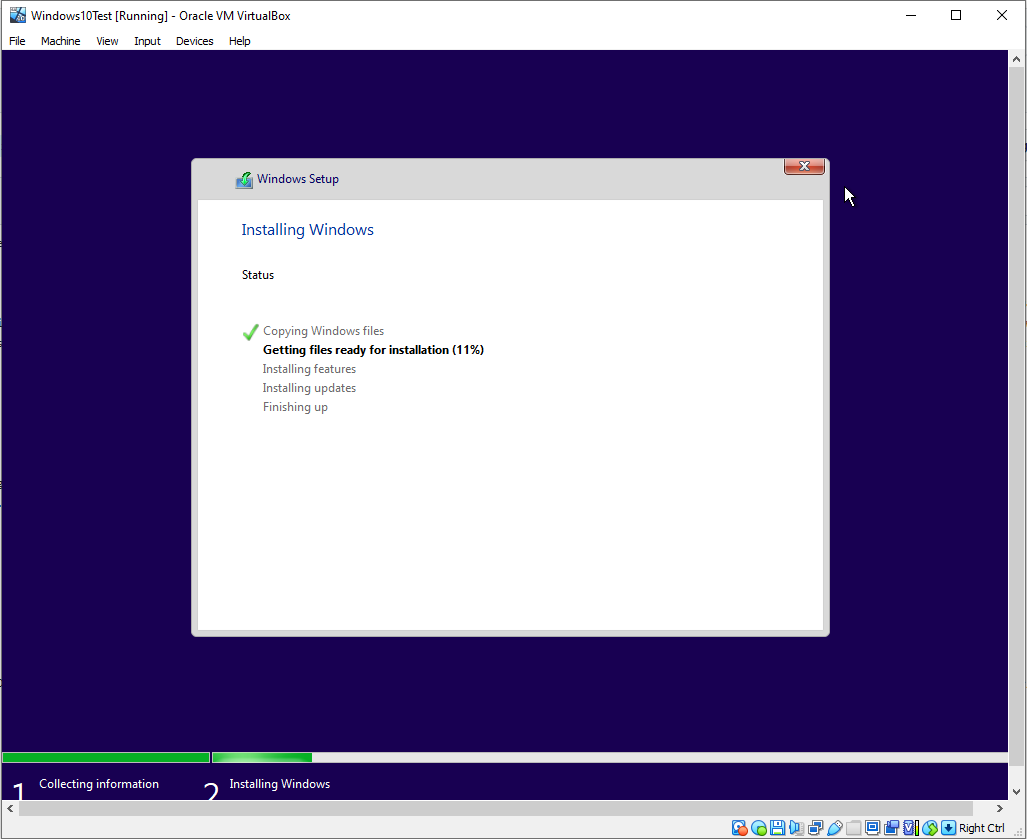Viewport: 1027px width, 839px height.
Task: Minimize the VirtualBox window
Action: 910,15
